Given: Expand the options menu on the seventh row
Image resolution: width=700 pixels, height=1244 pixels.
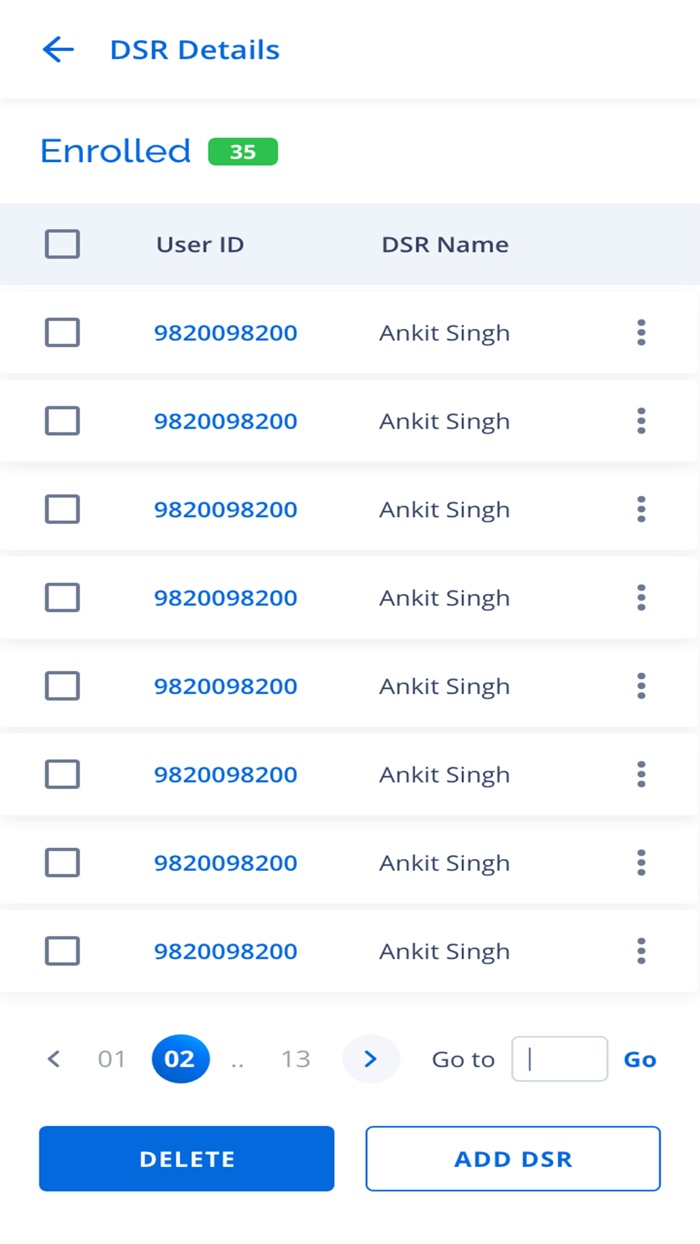Looking at the screenshot, I should tap(641, 862).
